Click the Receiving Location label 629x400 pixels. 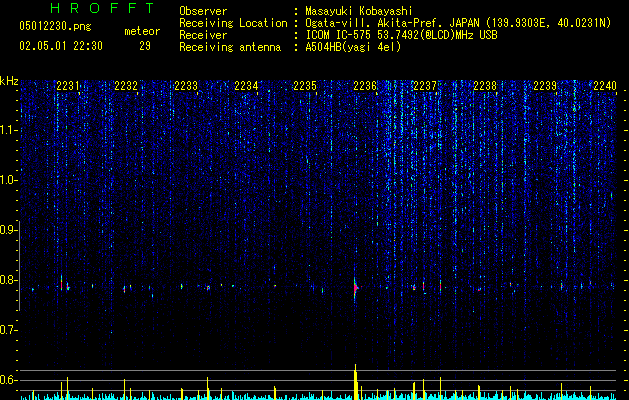[233, 23]
